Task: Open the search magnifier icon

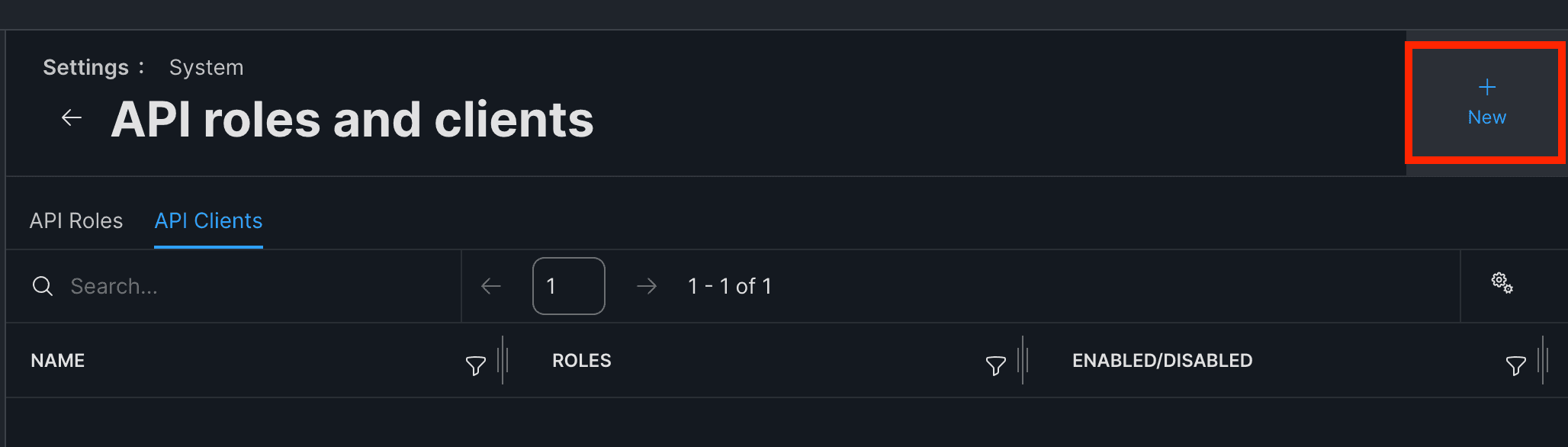Action: [x=43, y=286]
